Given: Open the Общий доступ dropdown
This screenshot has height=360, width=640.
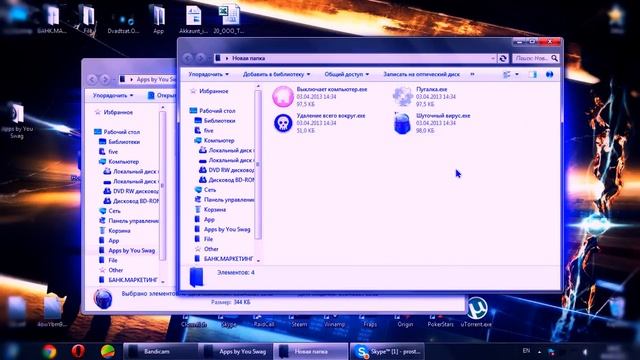Looking at the screenshot, I should (x=347, y=74).
